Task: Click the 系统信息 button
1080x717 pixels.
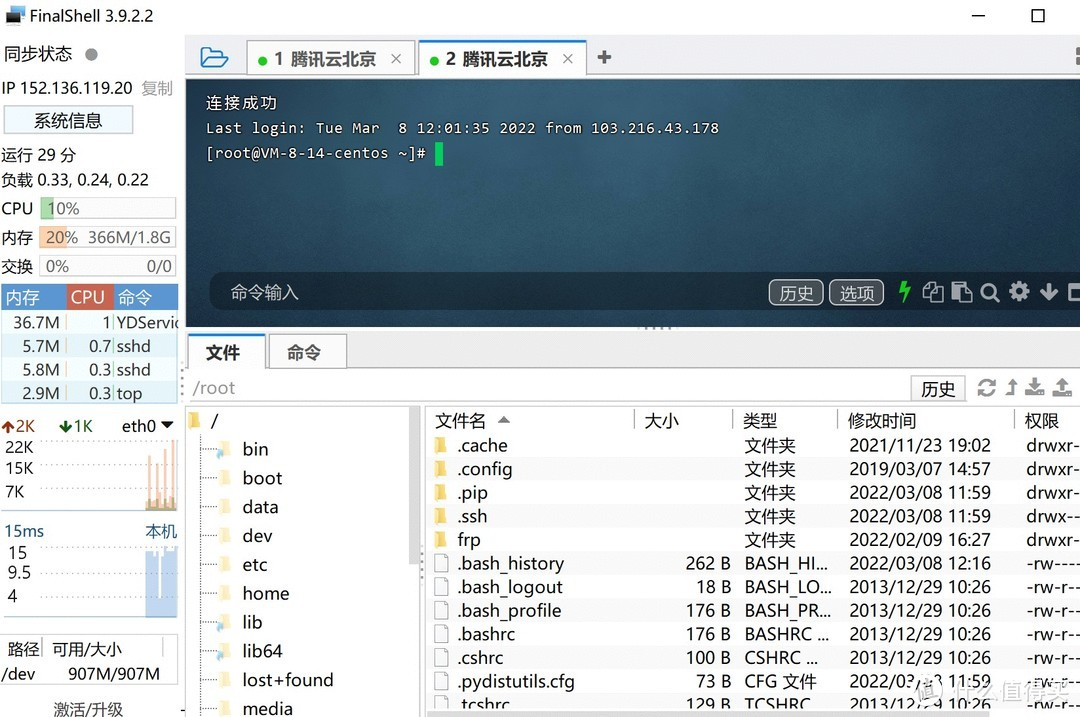Action: pyautogui.click(x=68, y=120)
